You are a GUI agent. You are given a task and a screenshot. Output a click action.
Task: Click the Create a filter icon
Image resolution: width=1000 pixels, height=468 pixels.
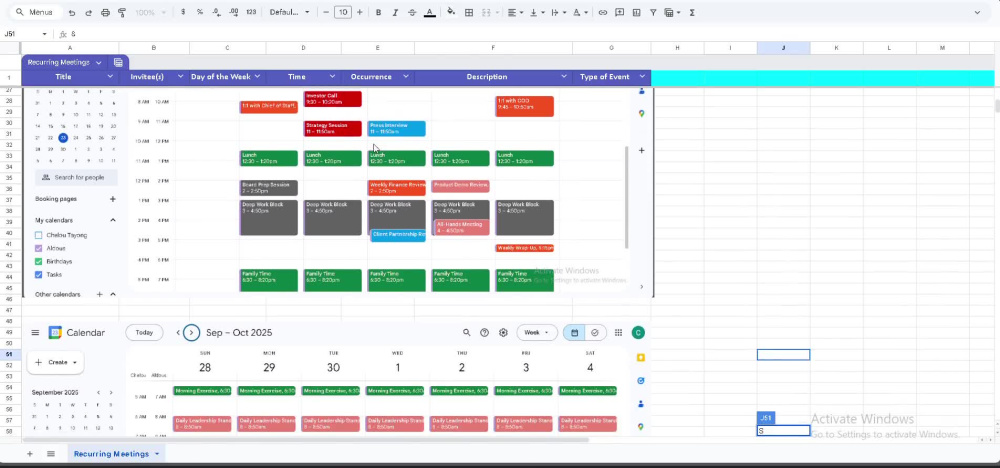653,12
